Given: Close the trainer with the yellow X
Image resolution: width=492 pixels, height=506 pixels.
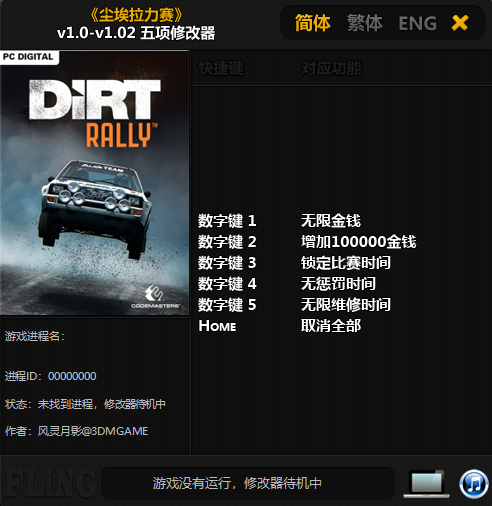Looking at the screenshot, I should coord(460,23).
